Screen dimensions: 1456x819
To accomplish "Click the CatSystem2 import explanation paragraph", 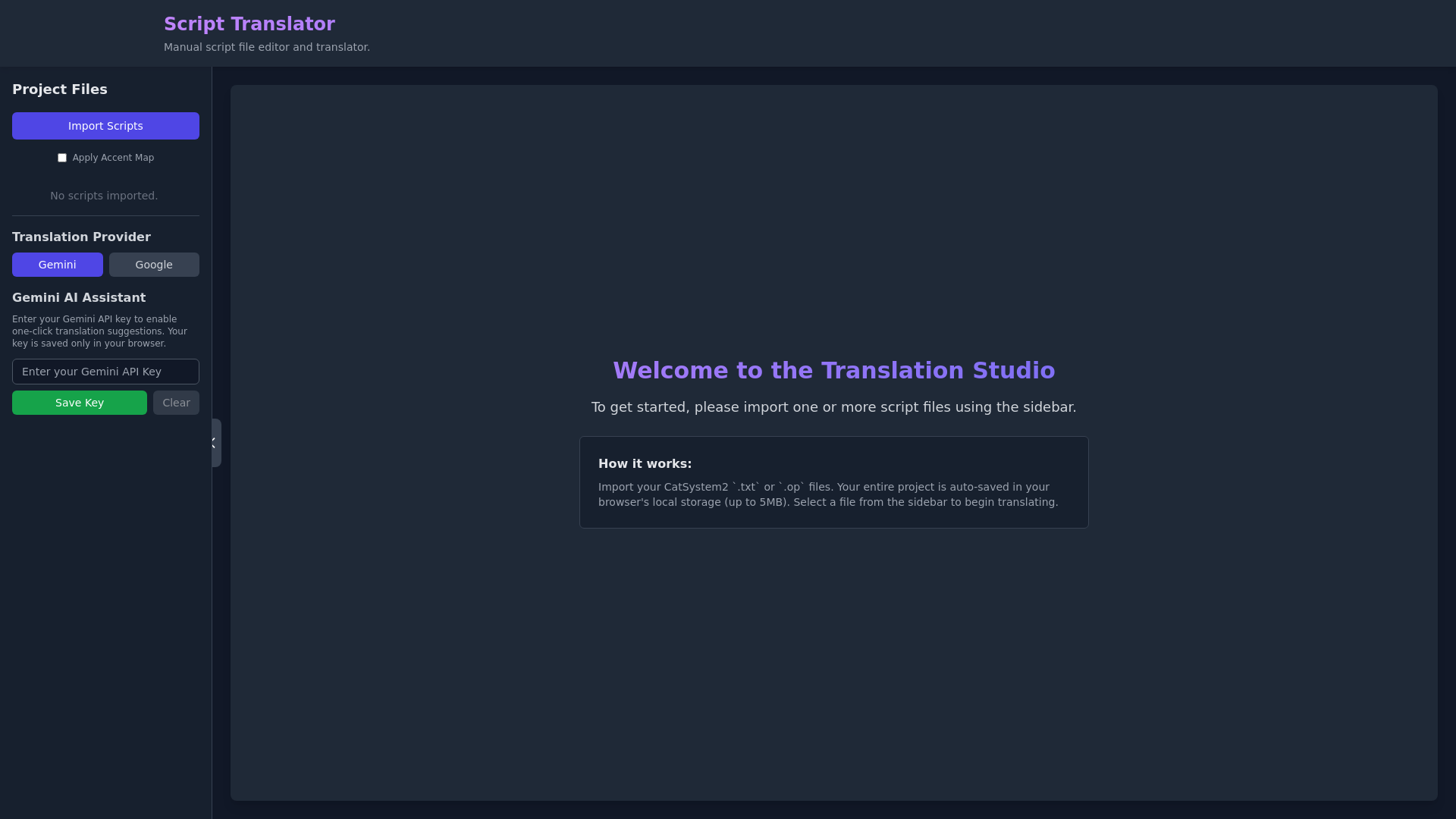I will pos(827,494).
